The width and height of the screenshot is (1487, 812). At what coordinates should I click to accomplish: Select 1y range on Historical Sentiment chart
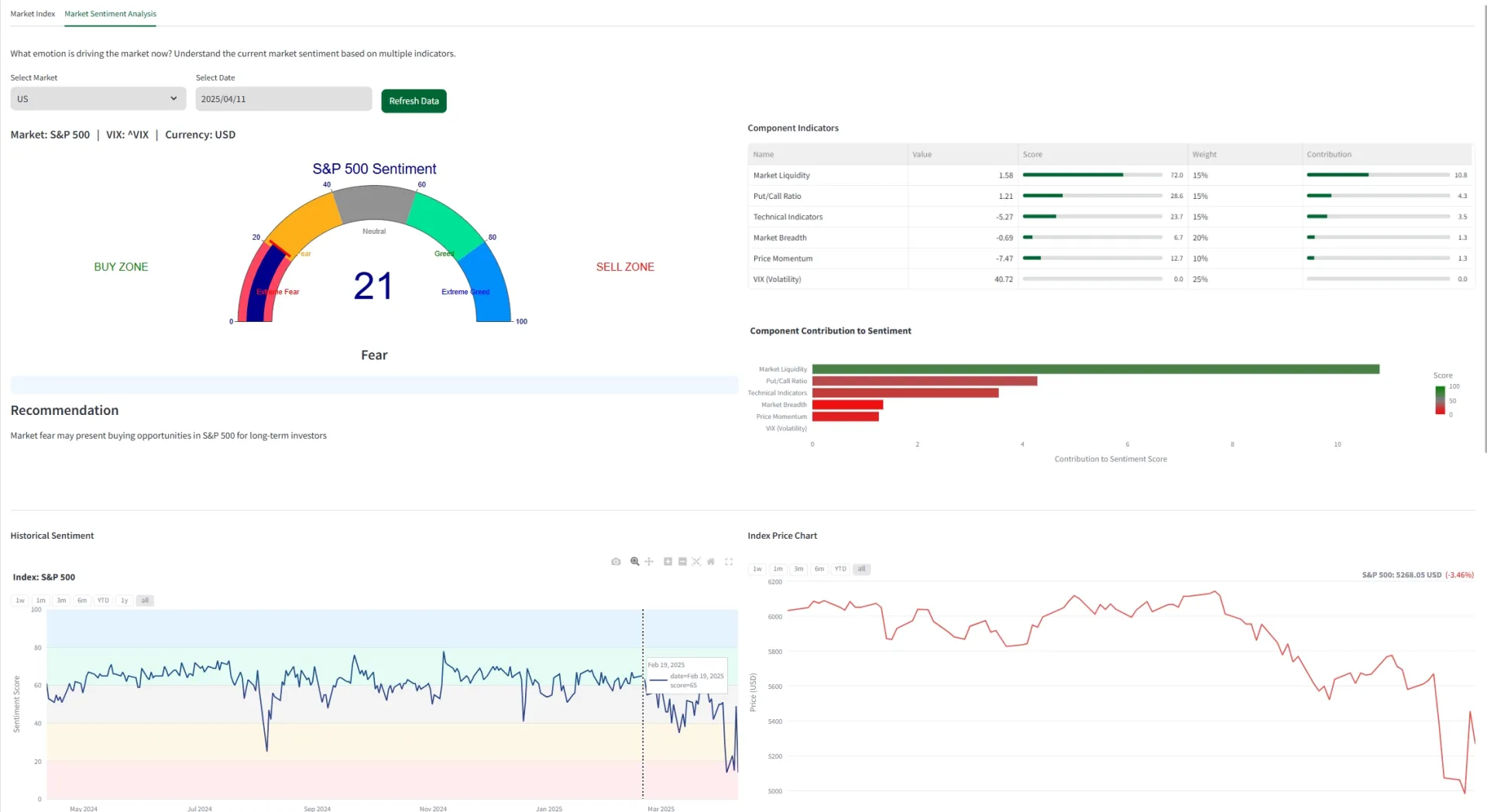click(x=124, y=601)
